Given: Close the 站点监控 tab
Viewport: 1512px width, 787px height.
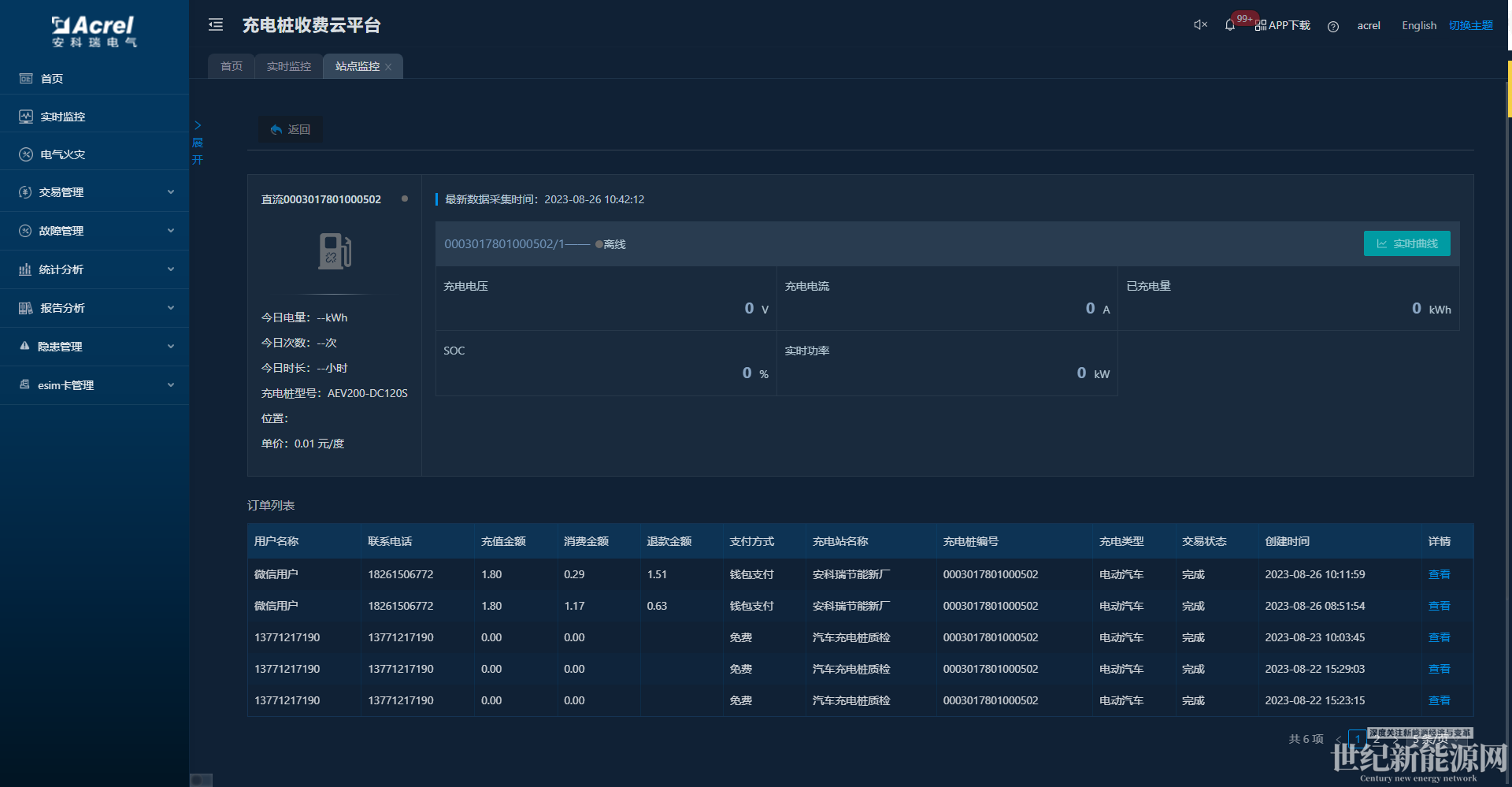Looking at the screenshot, I should (x=388, y=67).
